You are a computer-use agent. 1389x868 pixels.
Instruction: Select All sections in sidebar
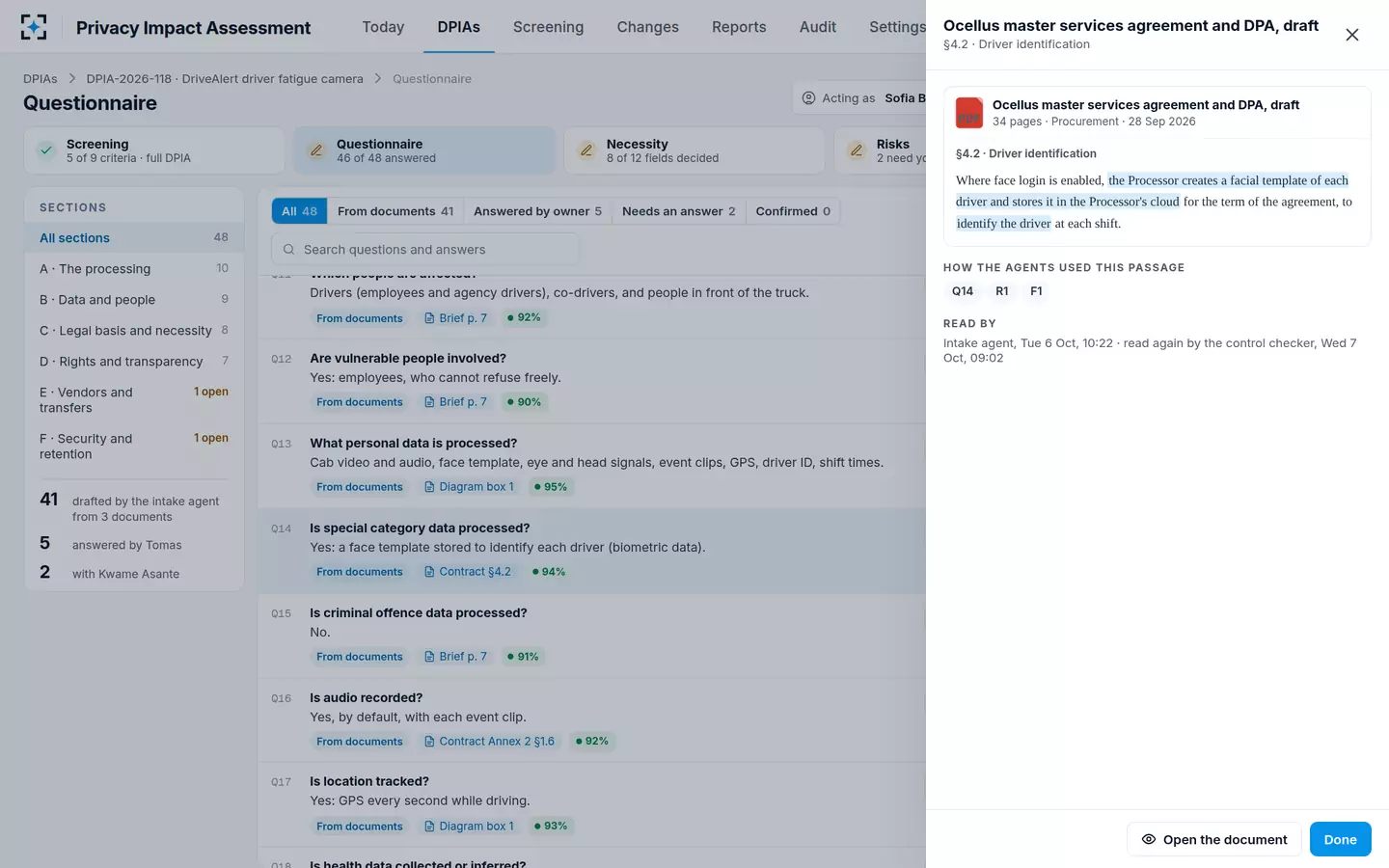pyautogui.click(x=134, y=238)
